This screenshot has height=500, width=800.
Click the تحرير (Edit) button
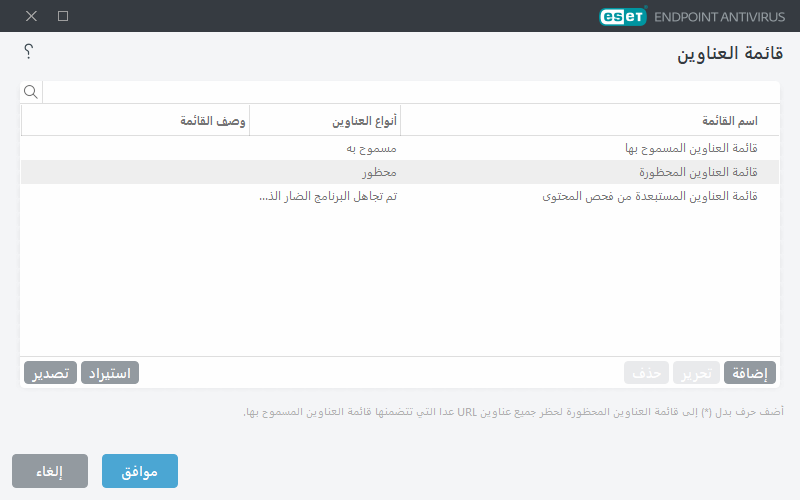(x=696, y=372)
